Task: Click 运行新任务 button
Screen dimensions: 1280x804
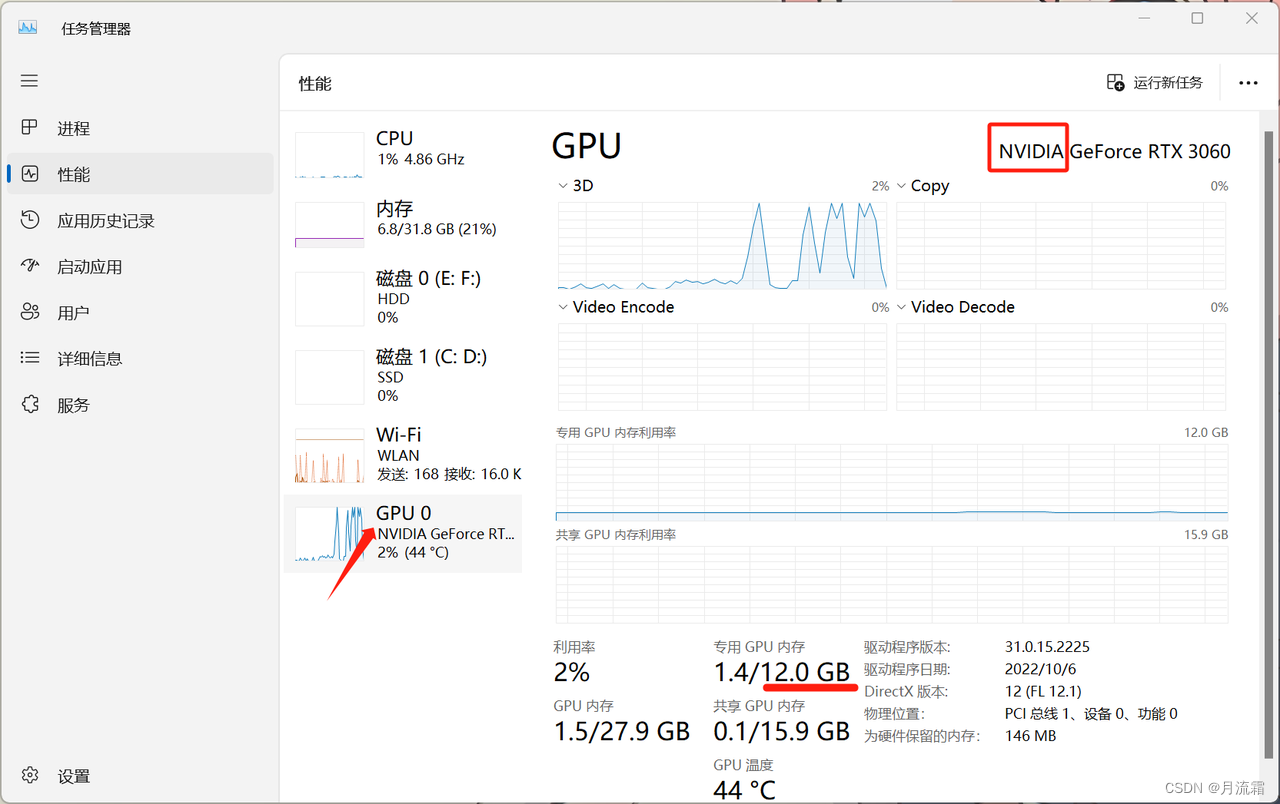Action: tap(1155, 82)
